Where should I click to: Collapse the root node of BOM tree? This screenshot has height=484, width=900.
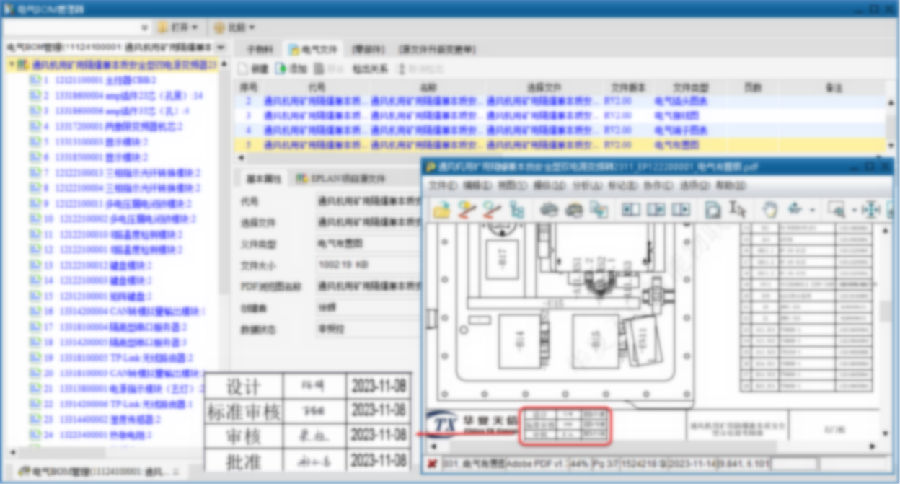point(11,64)
